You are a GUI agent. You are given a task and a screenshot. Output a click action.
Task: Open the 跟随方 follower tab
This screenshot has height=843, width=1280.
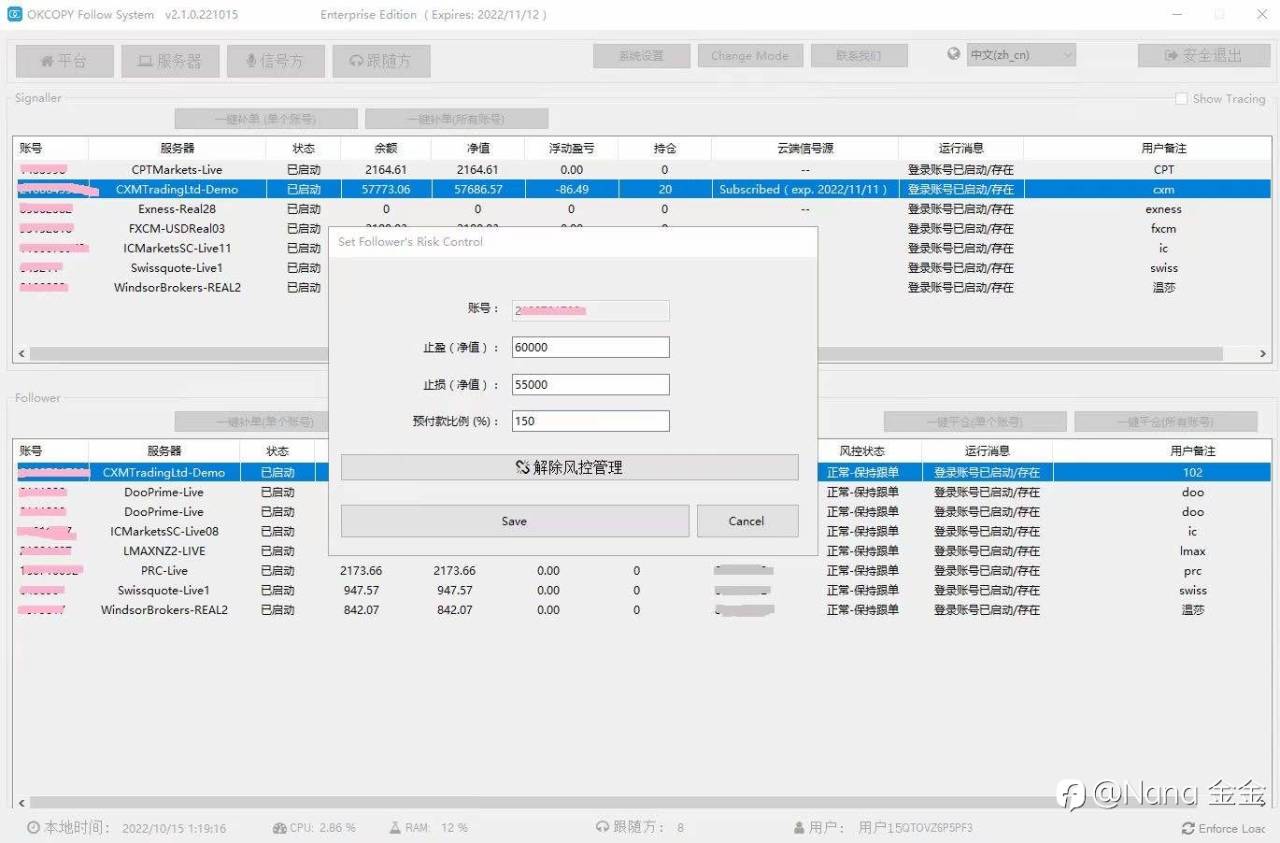(381, 61)
